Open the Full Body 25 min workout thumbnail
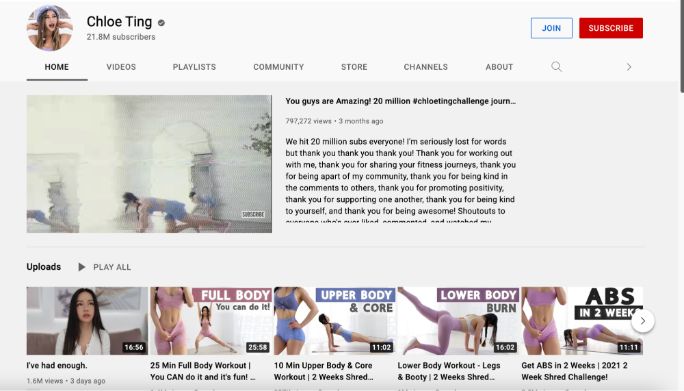The height and width of the screenshot is (391, 684). pyautogui.click(x=211, y=321)
